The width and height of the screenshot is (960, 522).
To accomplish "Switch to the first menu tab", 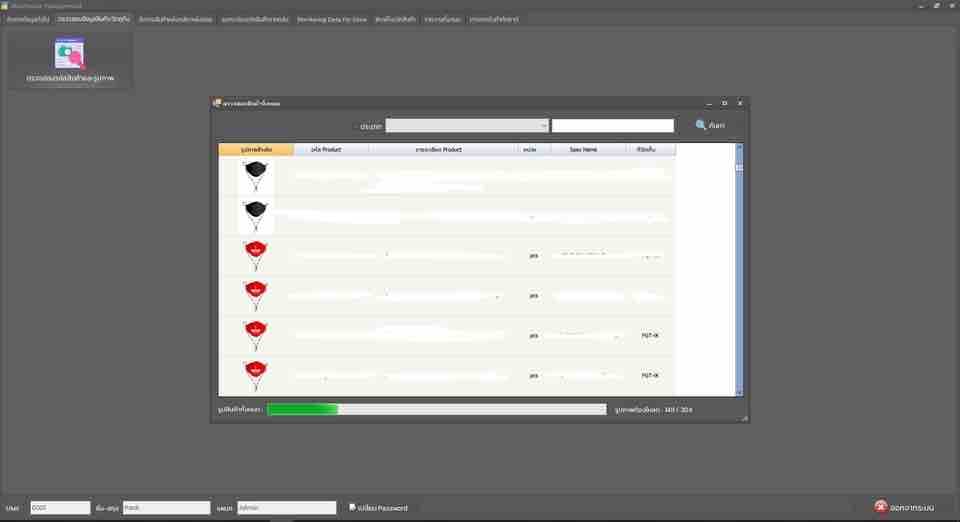I will click(x=28, y=20).
